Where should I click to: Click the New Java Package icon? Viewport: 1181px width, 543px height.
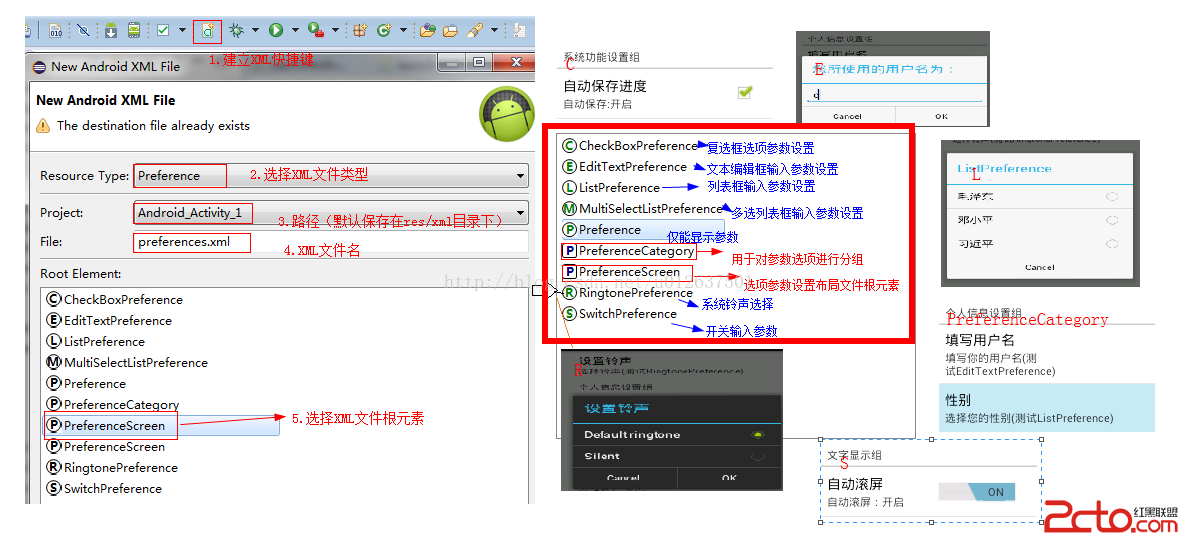pos(360,31)
